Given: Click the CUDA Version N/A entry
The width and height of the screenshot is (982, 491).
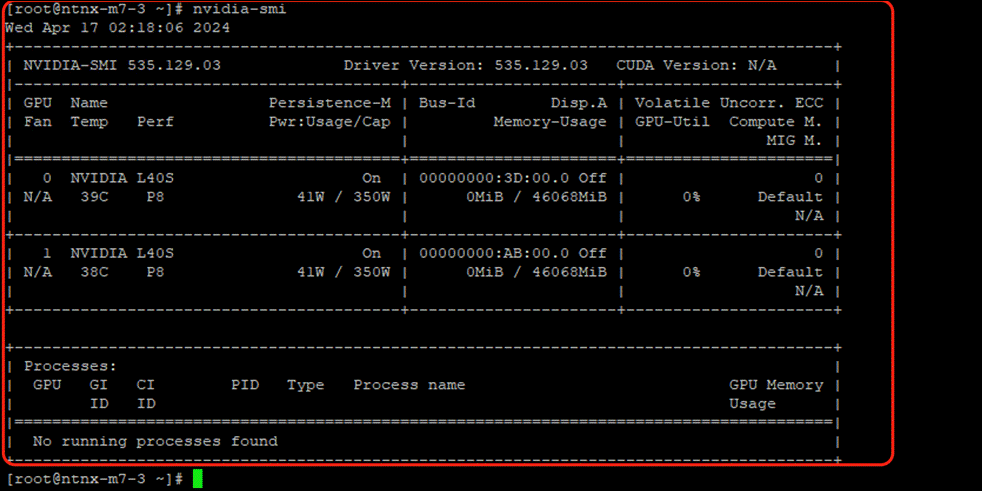Looking at the screenshot, I should pyautogui.click(x=696, y=66).
